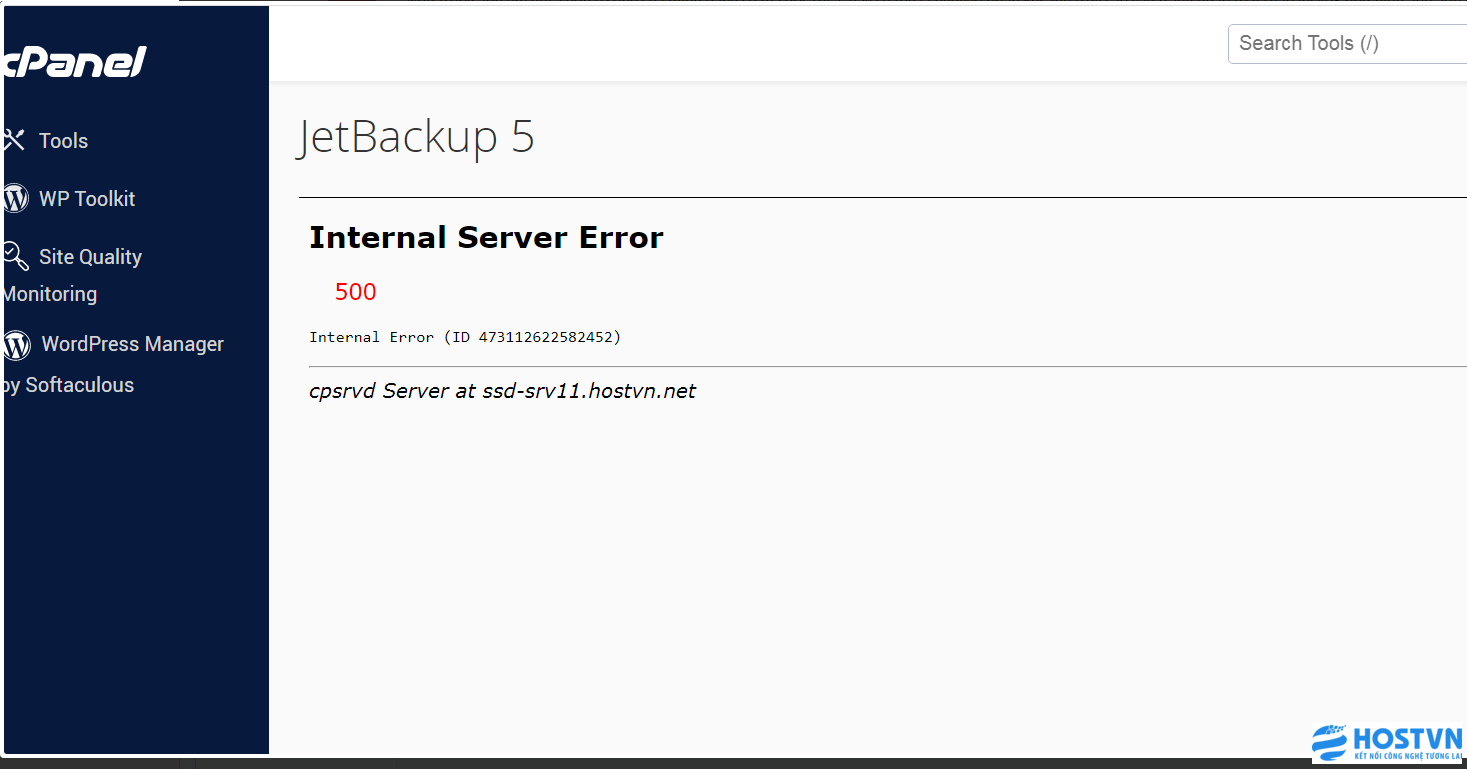
Task: Click the red 500 error code
Action: click(355, 292)
